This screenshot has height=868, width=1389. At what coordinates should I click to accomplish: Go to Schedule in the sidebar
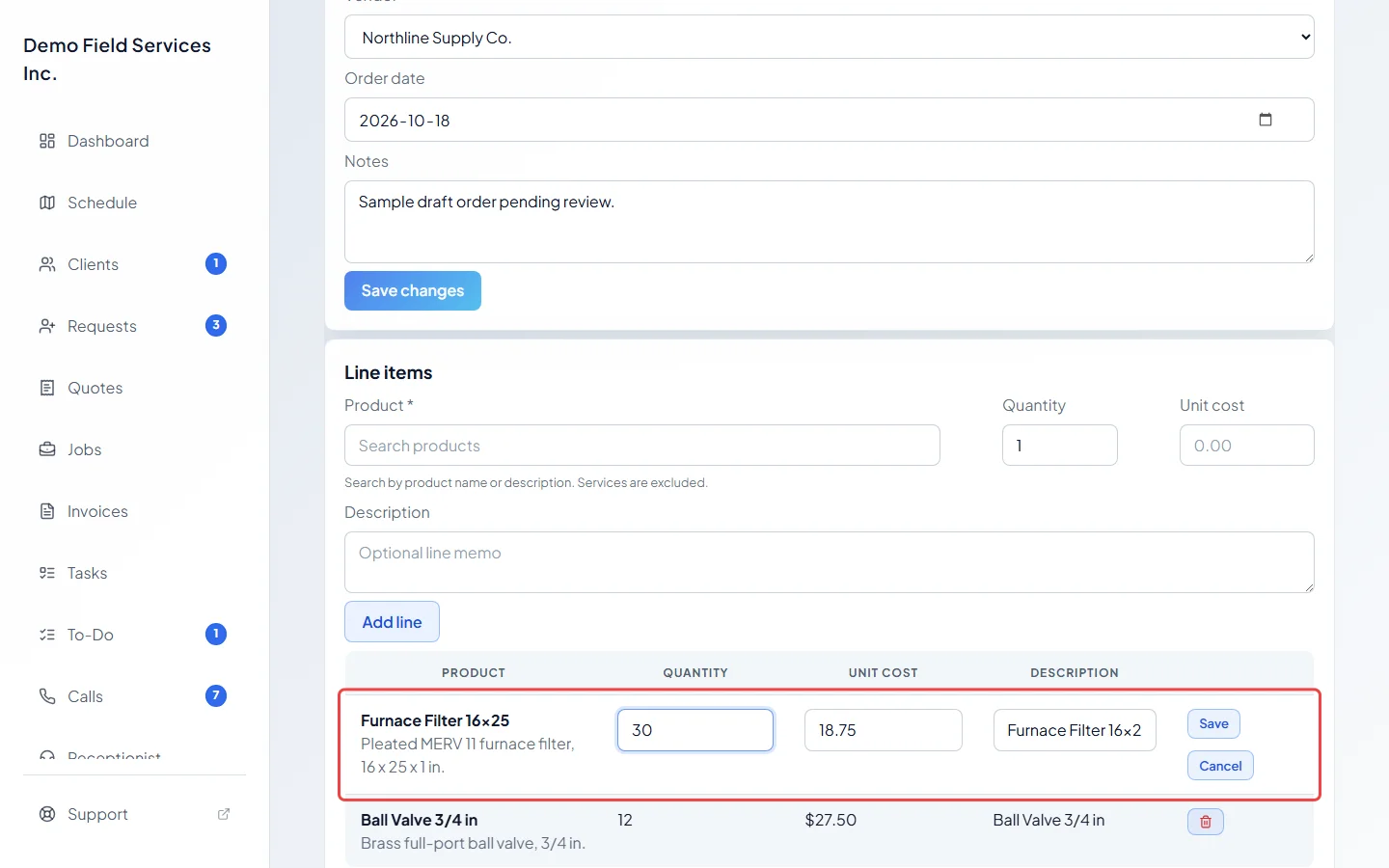pyautogui.click(x=134, y=203)
